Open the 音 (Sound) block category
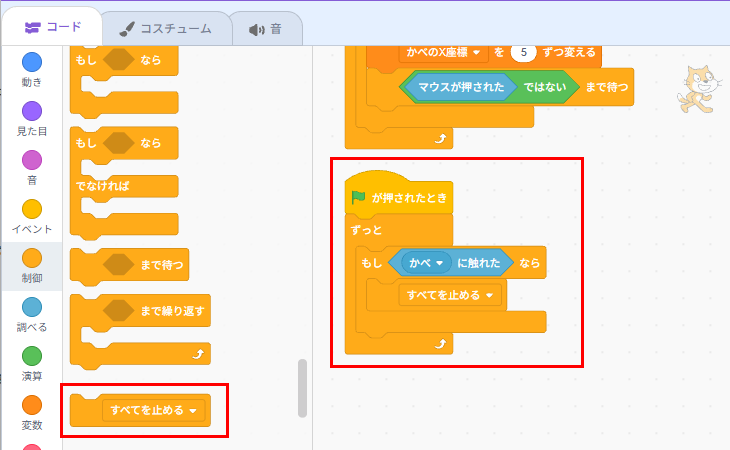The width and height of the screenshot is (730, 450). coord(31,160)
